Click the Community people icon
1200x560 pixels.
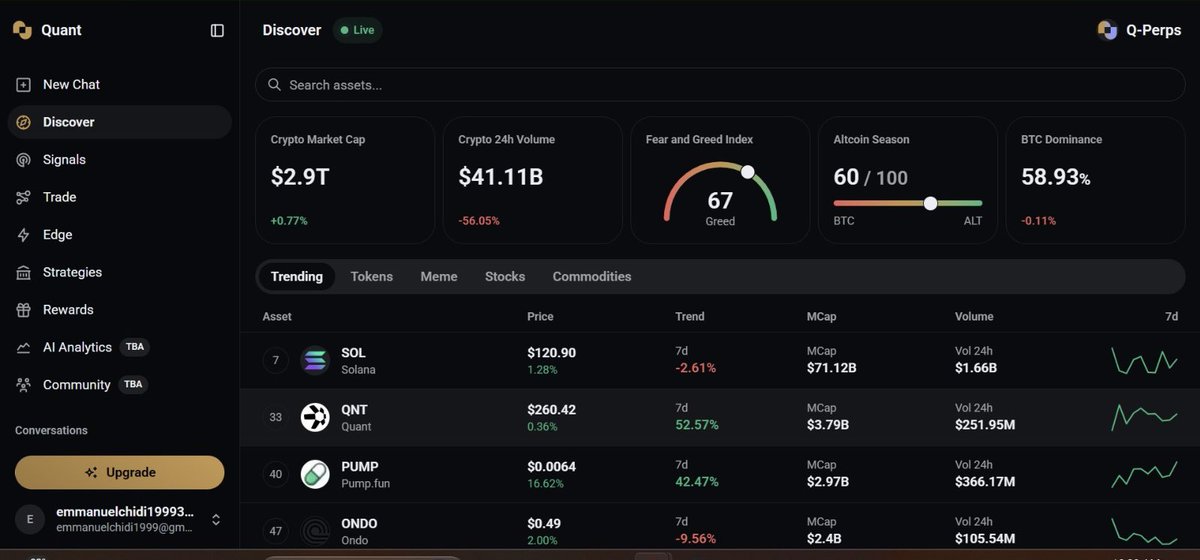[23, 385]
